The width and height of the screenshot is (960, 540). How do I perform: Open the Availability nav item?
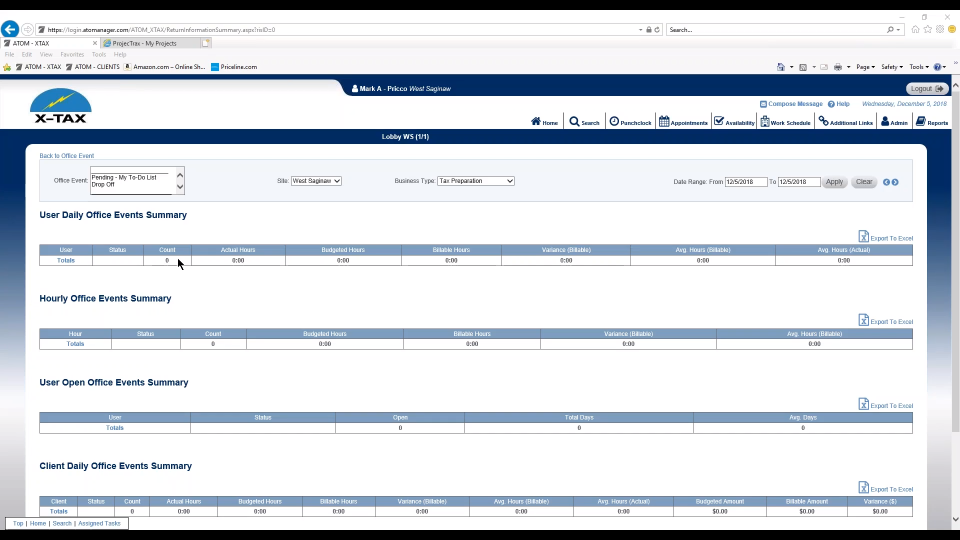[734, 122]
